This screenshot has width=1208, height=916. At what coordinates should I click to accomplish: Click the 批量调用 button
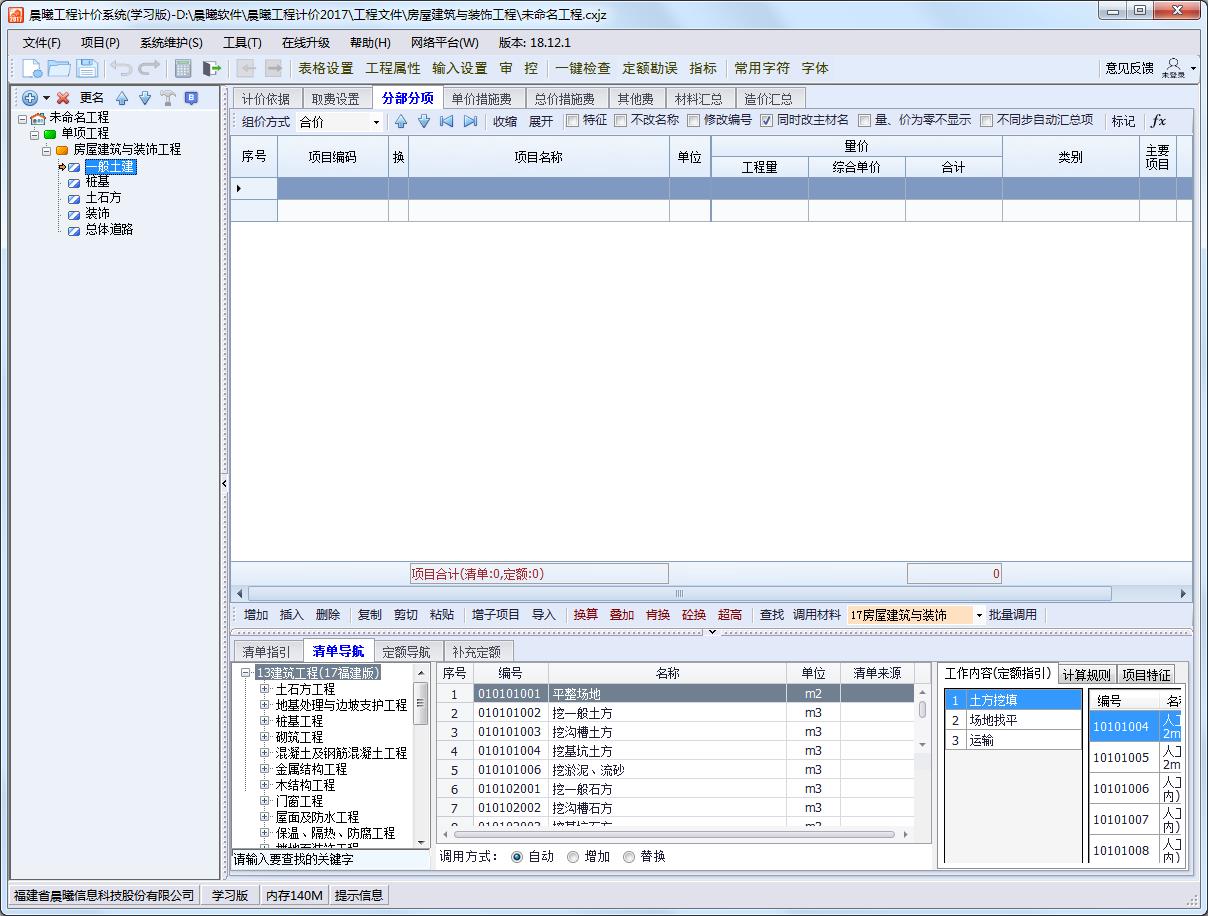click(1013, 615)
